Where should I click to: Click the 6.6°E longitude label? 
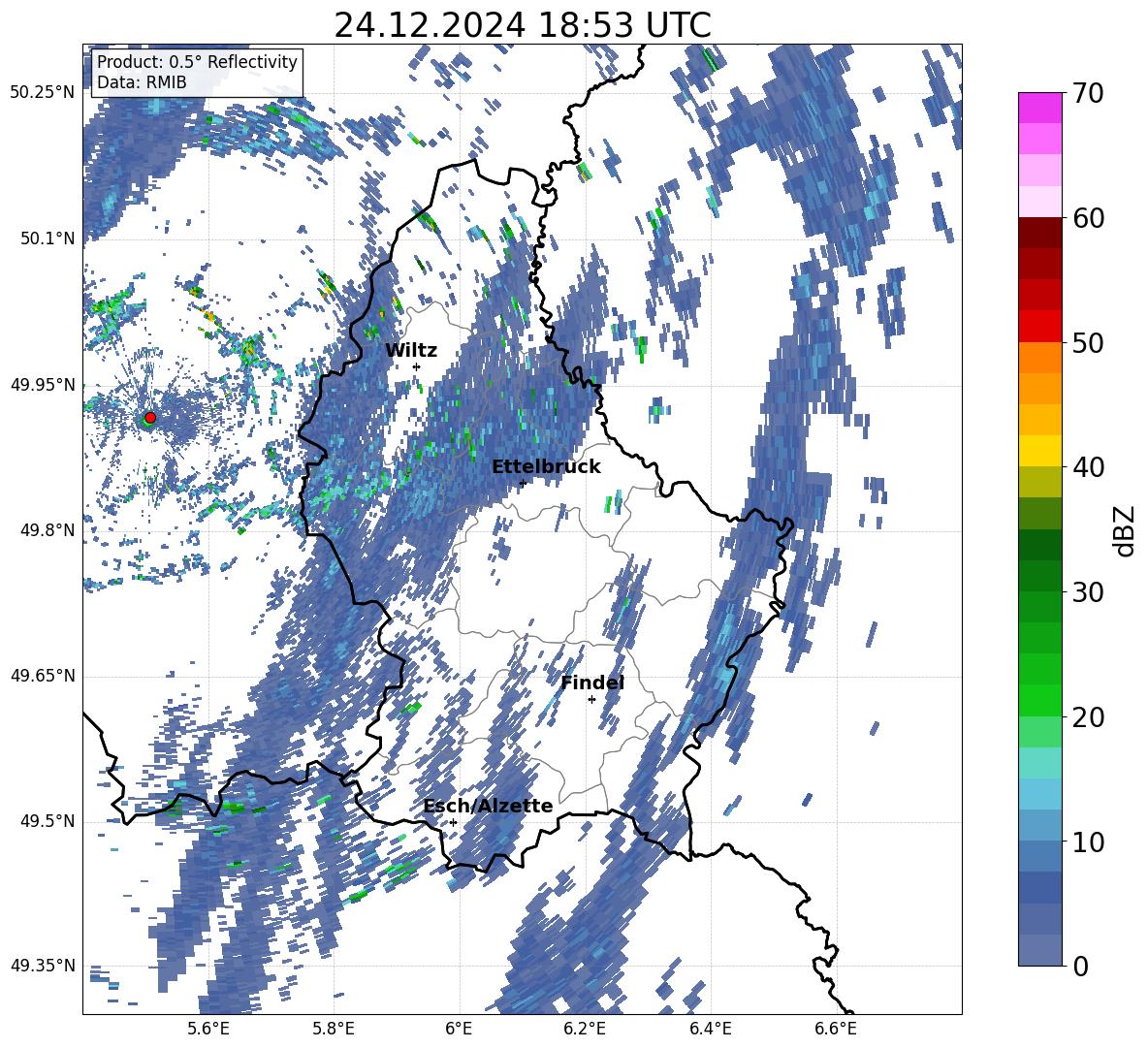click(836, 1029)
